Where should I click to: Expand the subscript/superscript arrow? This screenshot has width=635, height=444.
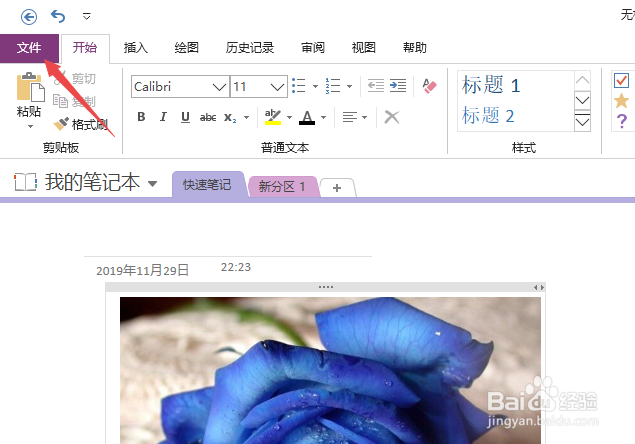[x=246, y=117]
